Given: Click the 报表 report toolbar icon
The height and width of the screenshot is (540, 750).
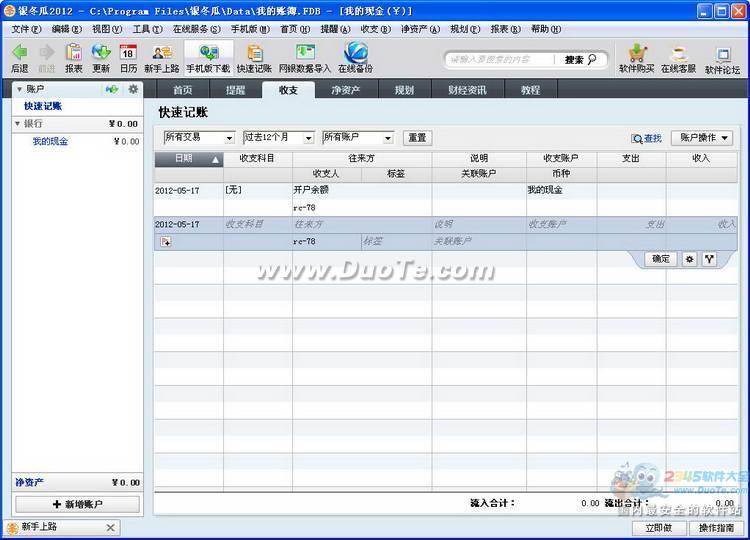Looking at the screenshot, I should point(74,57).
